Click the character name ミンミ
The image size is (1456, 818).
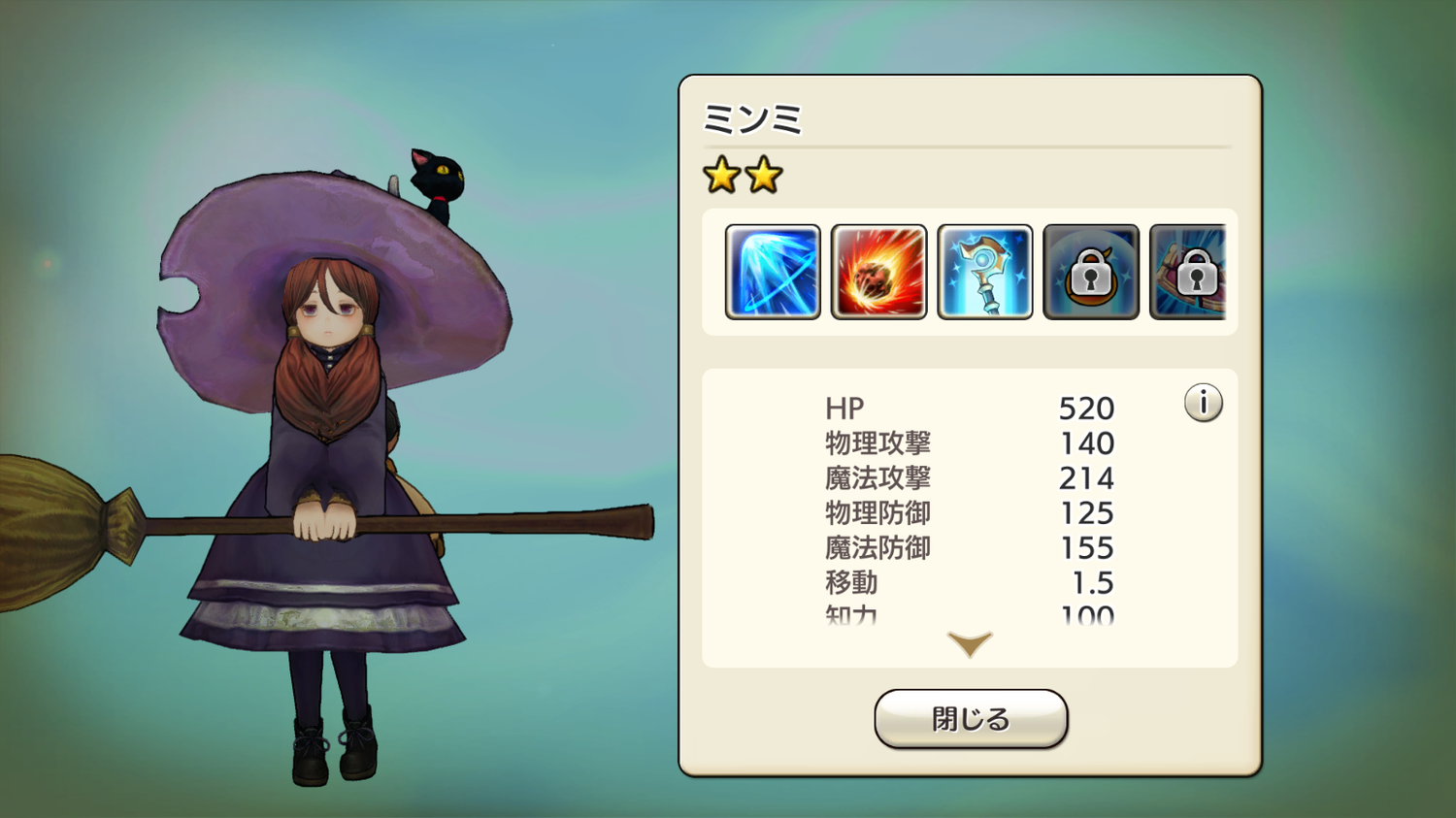coord(752,119)
